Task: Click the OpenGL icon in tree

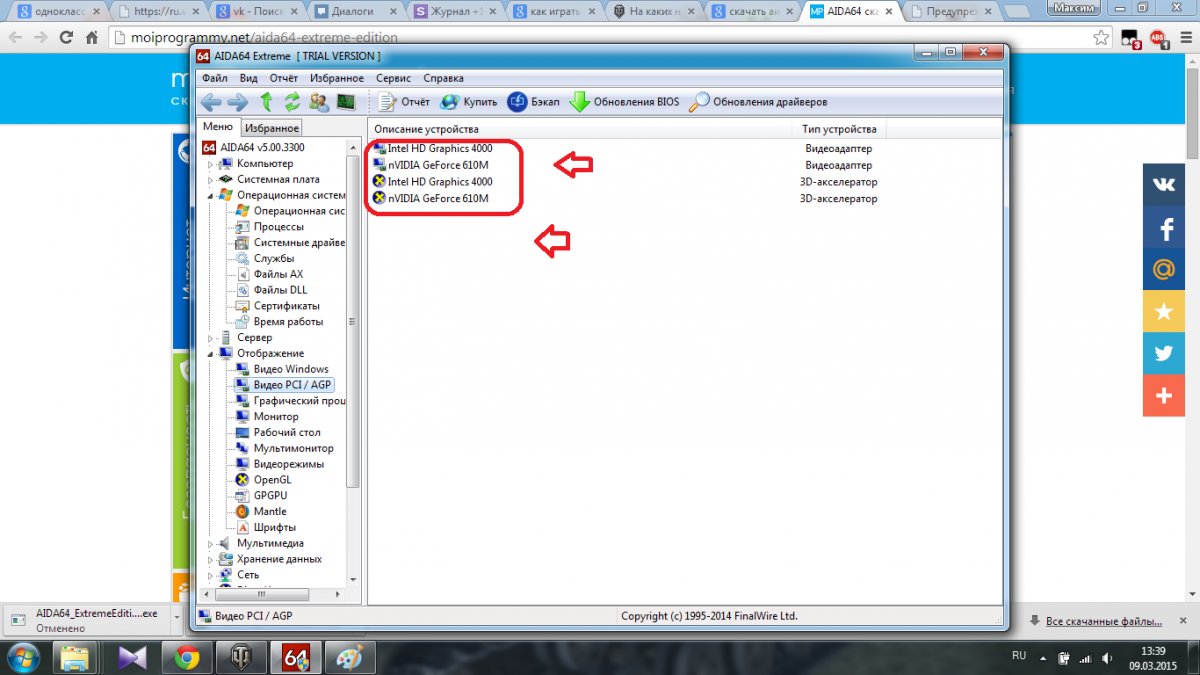Action: coord(242,480)
